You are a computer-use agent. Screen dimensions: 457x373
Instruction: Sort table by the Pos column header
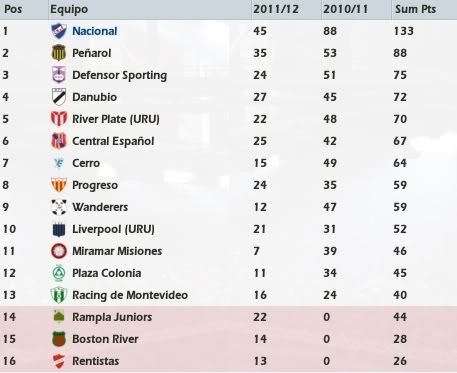[13, 9]
